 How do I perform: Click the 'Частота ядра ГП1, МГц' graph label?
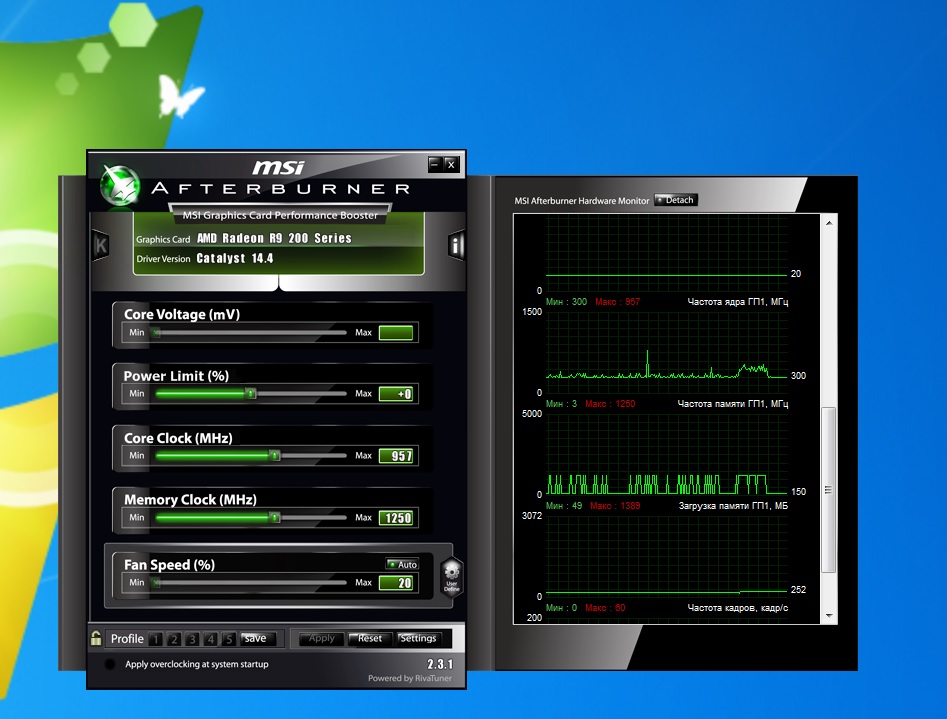[737, 301]
